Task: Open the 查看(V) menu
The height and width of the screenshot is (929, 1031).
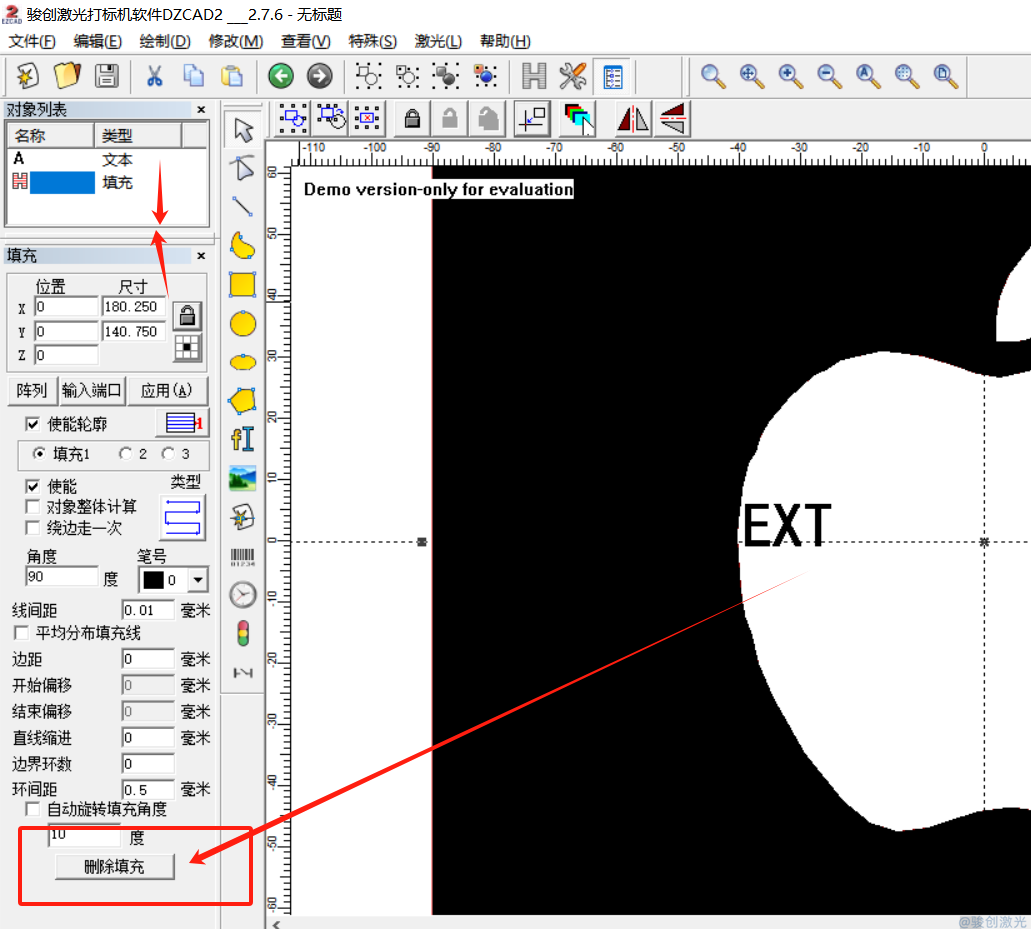Action: click(x=306, y=41)
